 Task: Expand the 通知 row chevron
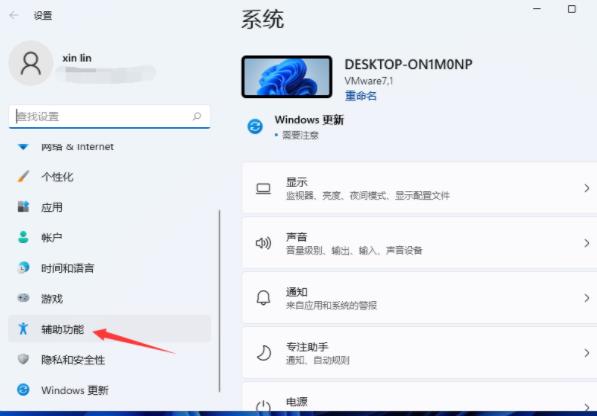587,298
